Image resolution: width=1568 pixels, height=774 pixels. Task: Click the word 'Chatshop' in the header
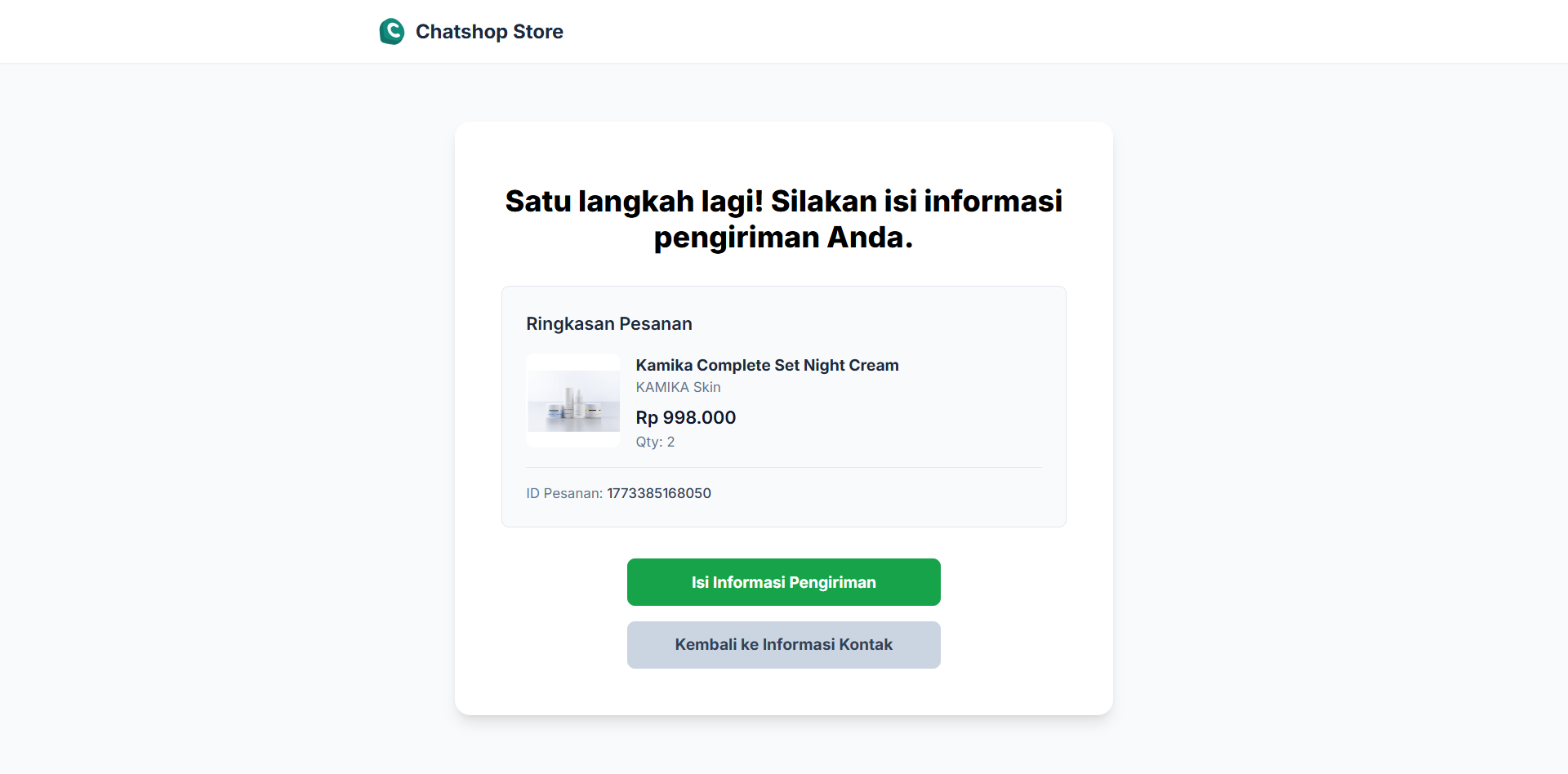tap(461, 32)
